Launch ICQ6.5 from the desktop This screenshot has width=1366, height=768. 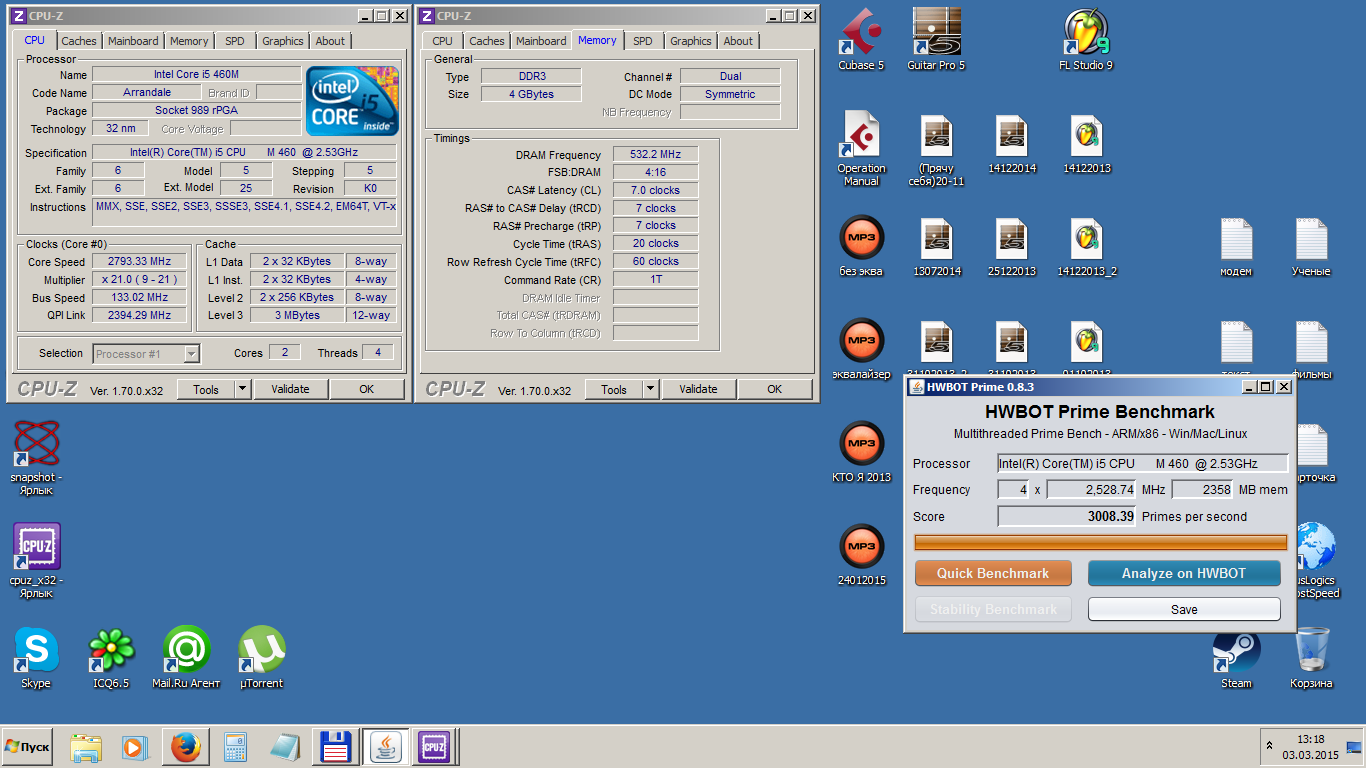(x=111, y=657)
